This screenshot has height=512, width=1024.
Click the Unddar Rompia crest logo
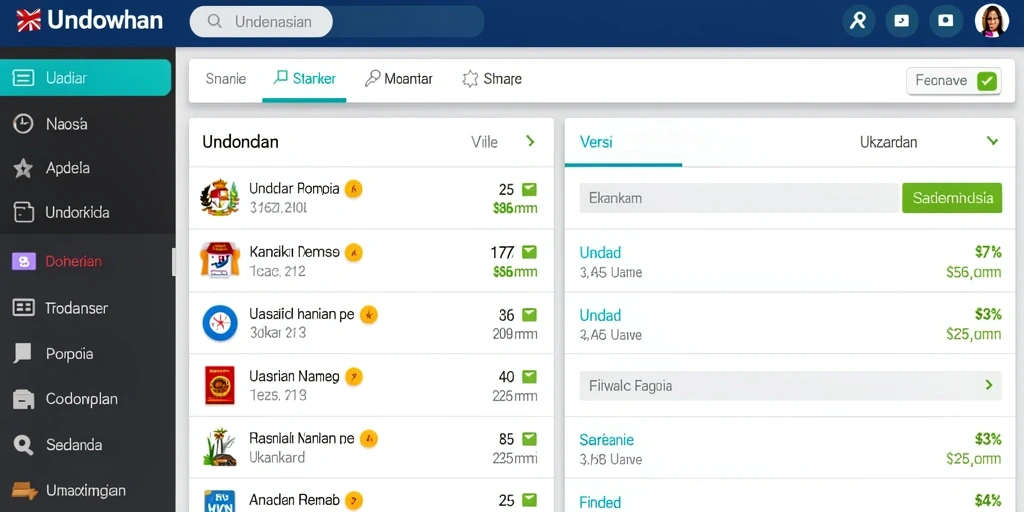point(219,197)
